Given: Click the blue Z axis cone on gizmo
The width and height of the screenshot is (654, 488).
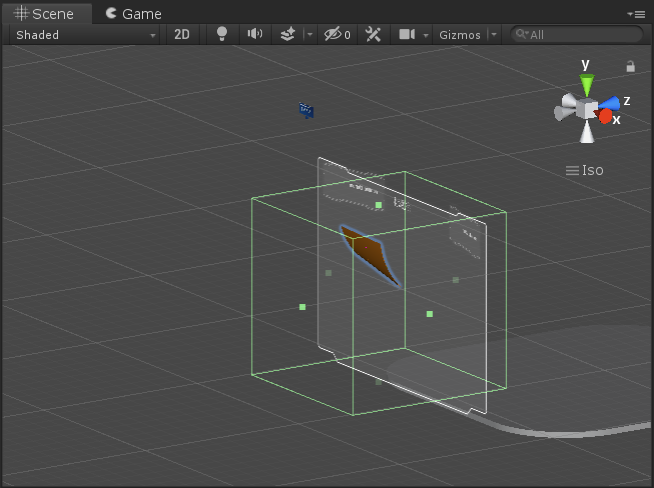Looking at the screenshot, I should [612, 101].
